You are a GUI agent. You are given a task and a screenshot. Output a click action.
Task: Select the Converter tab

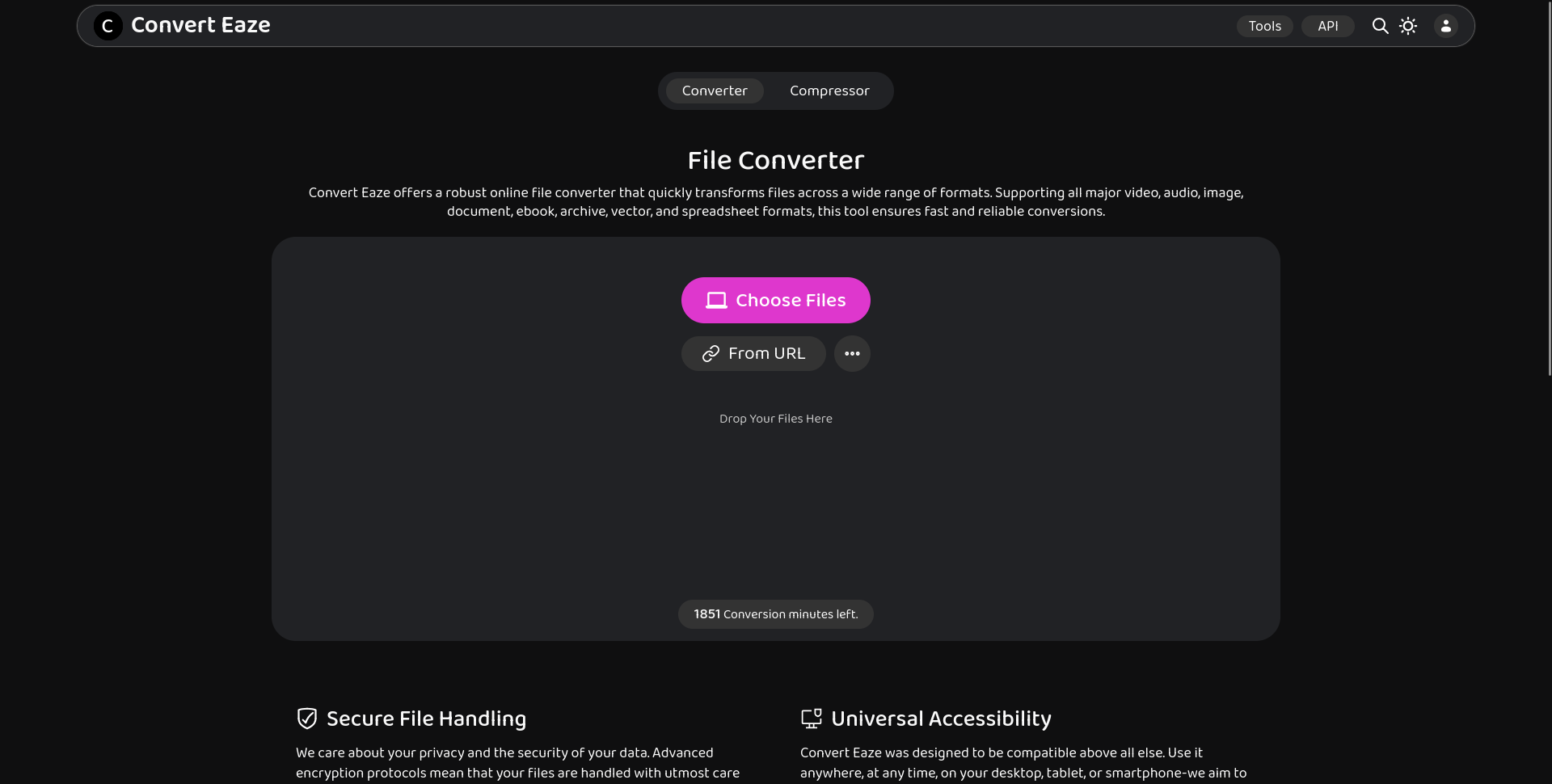click(x=715, y=91)
